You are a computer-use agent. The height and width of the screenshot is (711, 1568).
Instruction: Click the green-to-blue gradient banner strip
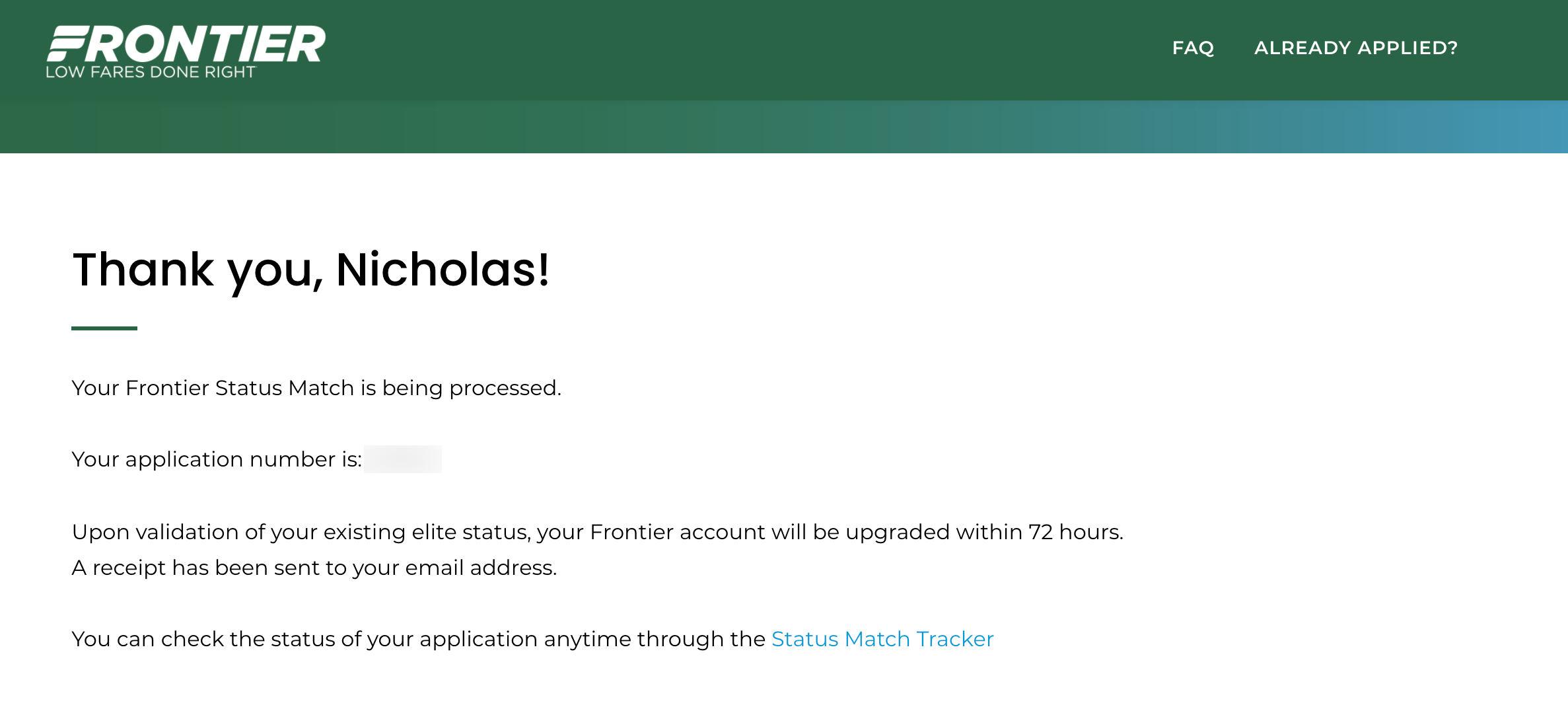[784, 127]
